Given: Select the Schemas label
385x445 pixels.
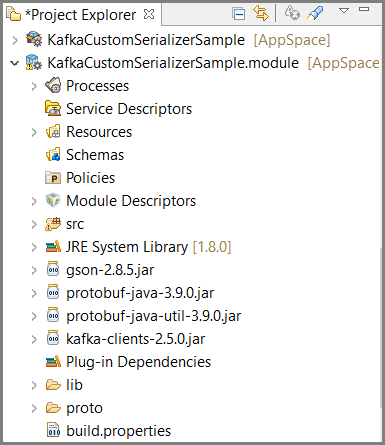Looking at the screenshot, I should pyautogui.click(x=95, y=155).
